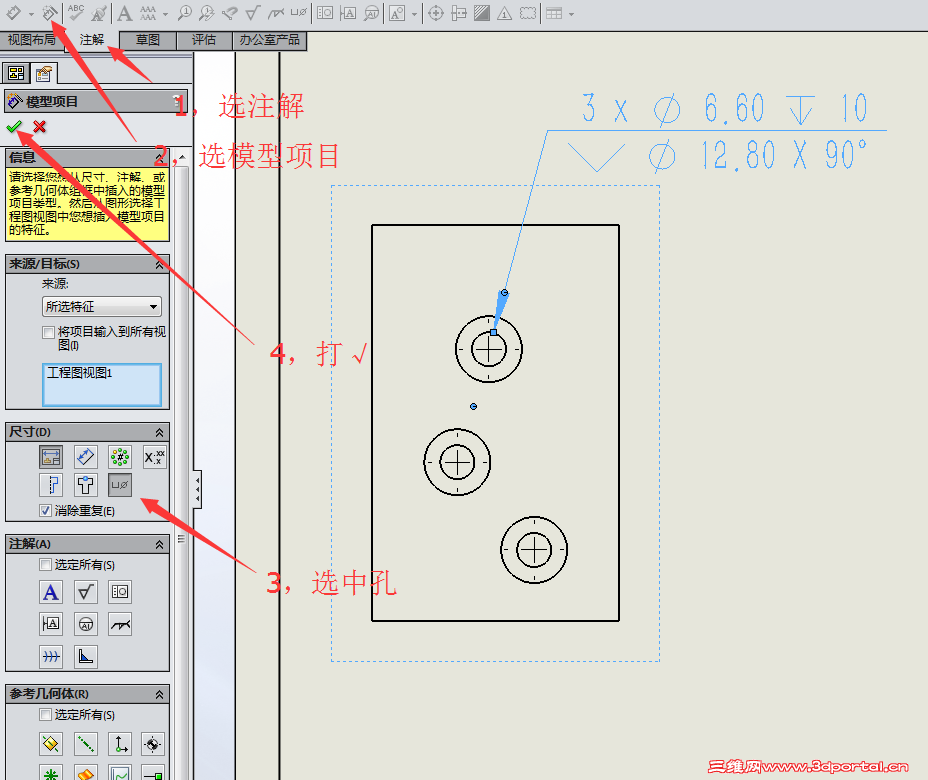Choose the Datum Target toolbar icon
Viewport: 928px width, 780px height.
[371, 13]
